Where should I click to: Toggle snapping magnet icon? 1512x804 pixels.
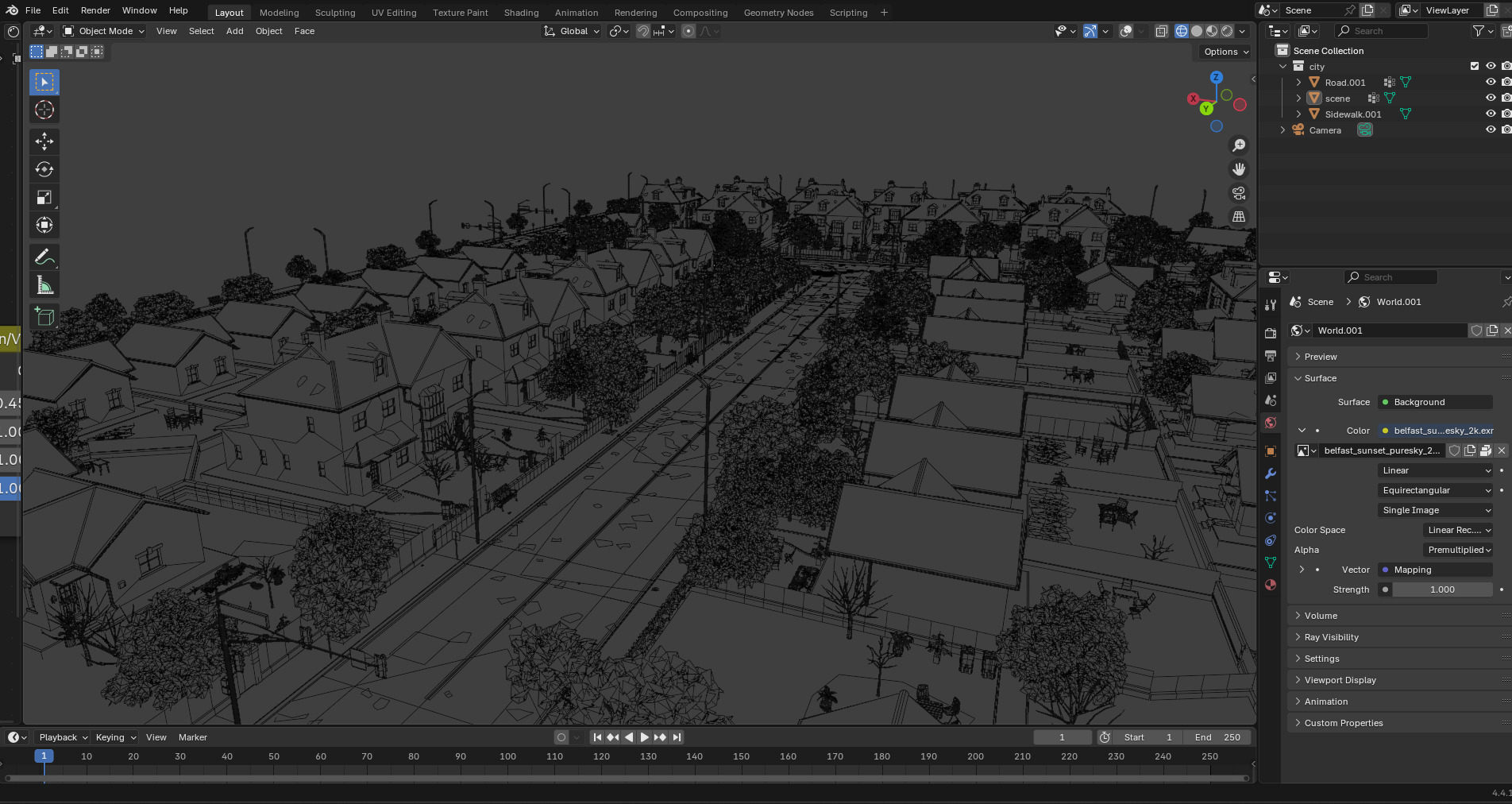click(643, 31)
